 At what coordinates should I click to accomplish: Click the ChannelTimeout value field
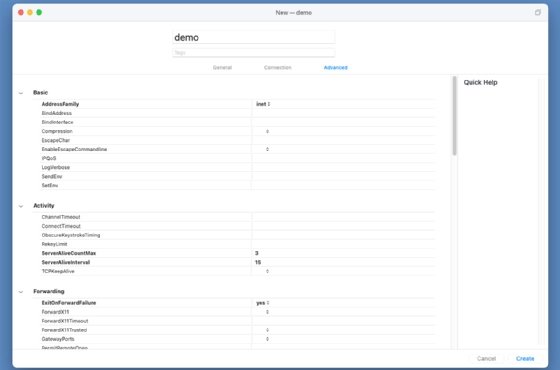tap(343, 217)
